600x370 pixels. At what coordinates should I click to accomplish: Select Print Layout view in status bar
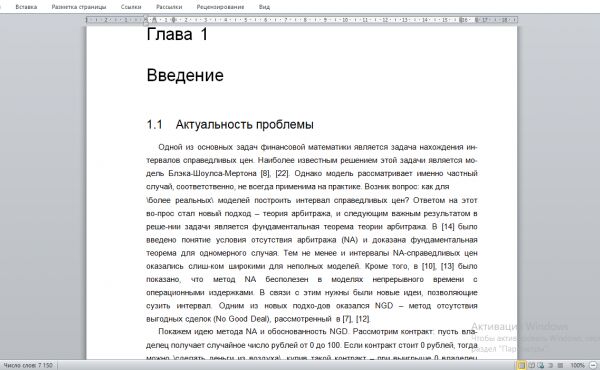[x=521, y=365]
